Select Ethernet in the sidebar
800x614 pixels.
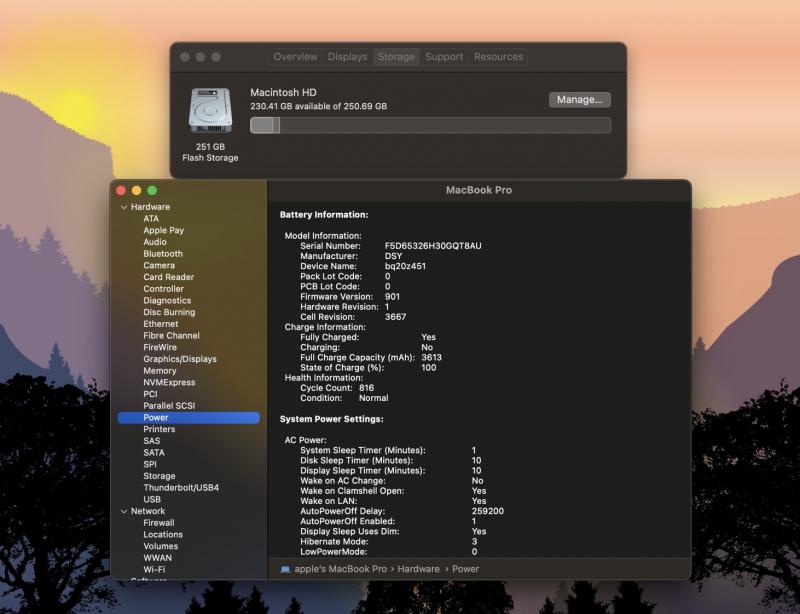coord(161,324)
